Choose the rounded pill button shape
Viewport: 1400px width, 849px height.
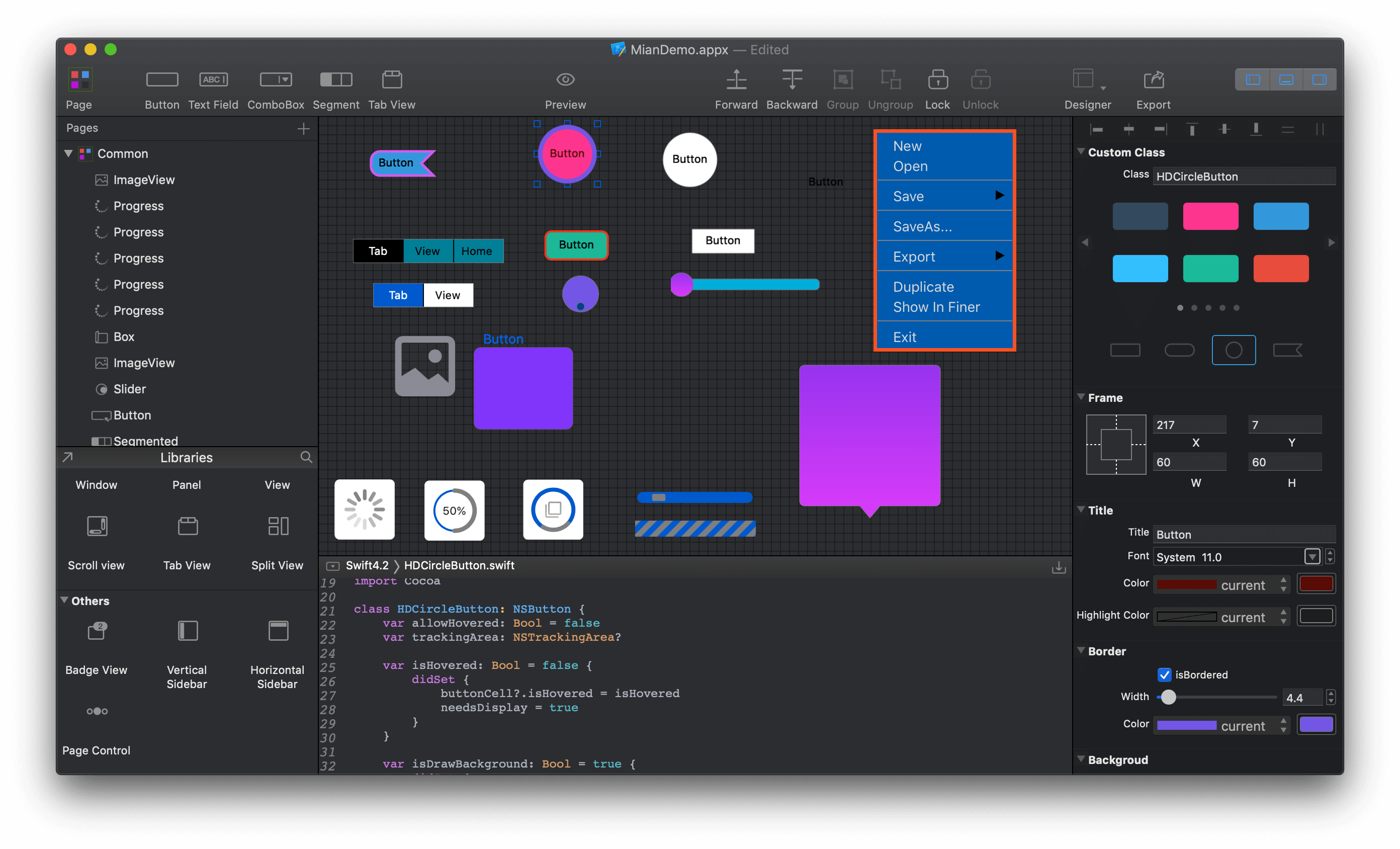tap(1179, 350)
